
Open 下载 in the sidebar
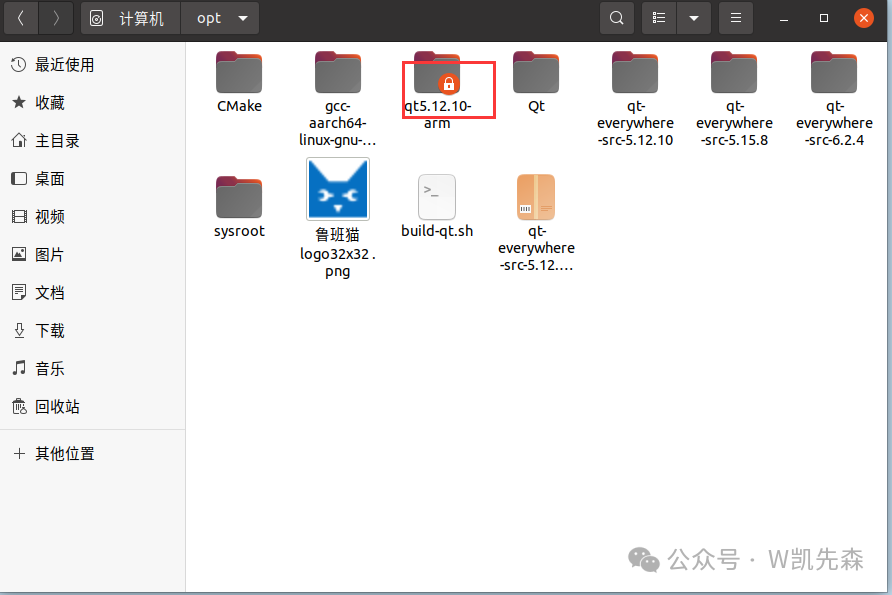50,331
